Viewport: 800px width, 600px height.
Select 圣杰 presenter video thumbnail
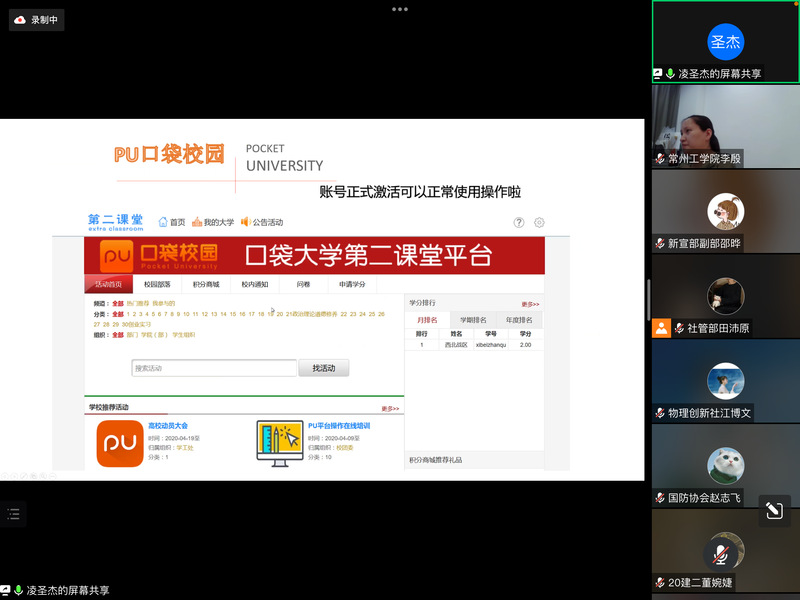pos(725,42)
